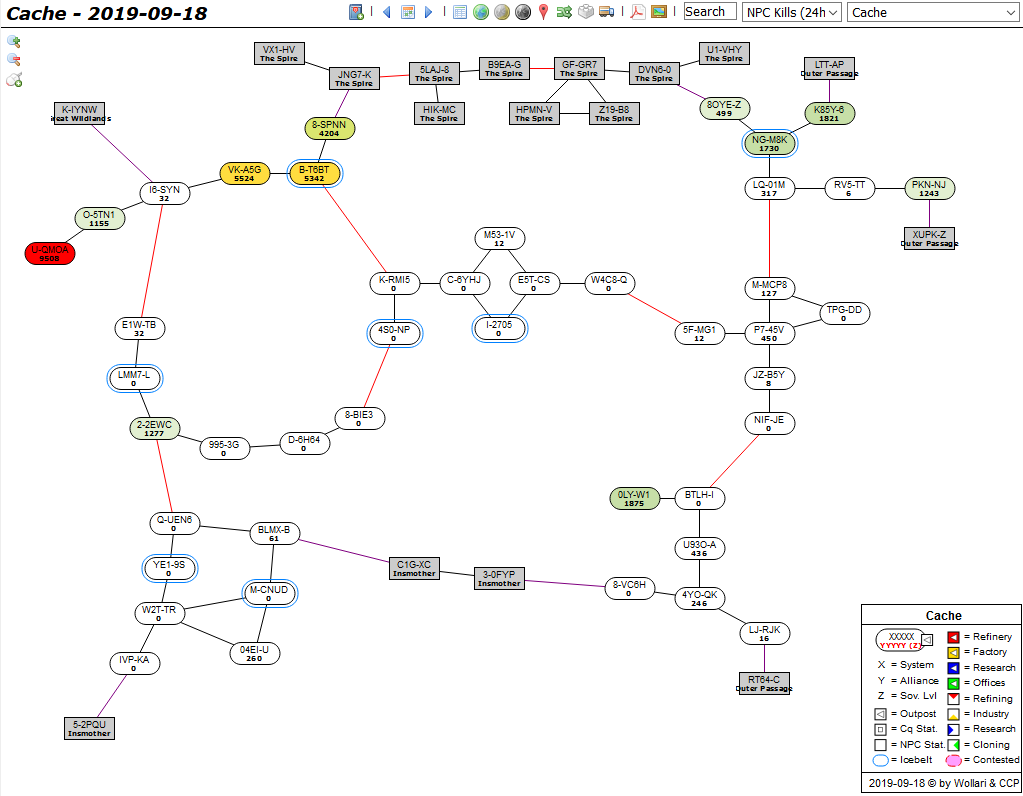Zoom out with magnifier minus icon
Screen dimensions: 1023x796
coord(14,60)
